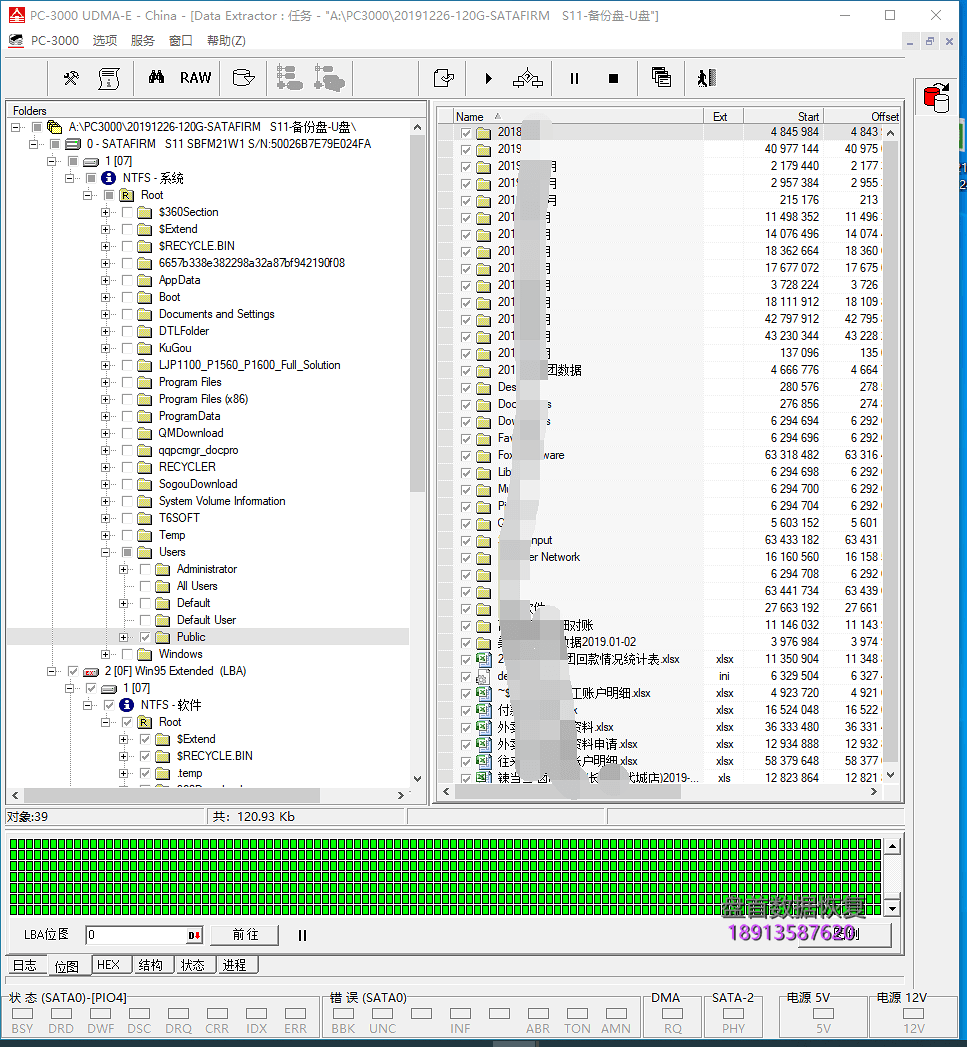This screenshot has width=967, height=1047.
Task: Pause the task with toolbar pause button
Action: click(574, 79)
